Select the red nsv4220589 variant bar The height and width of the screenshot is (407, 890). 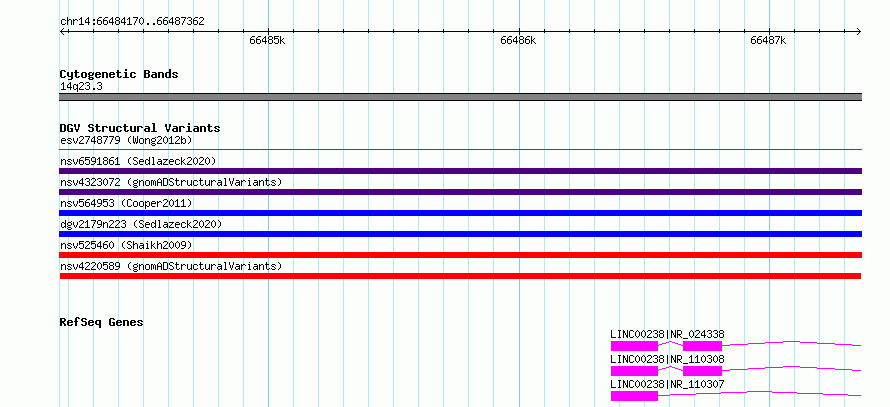460,276
